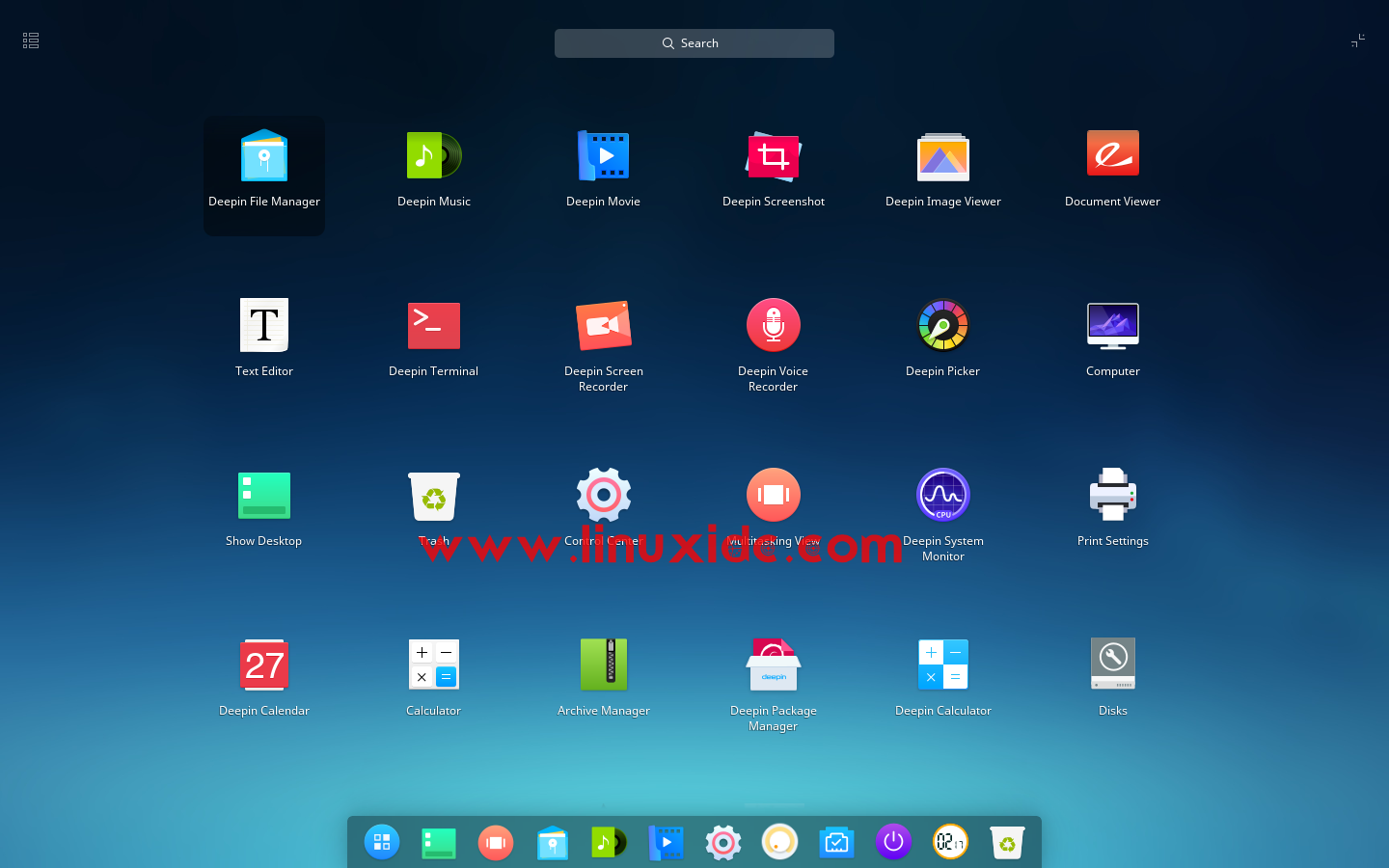The width and height of the screenshot is (1389, 868).
Task: Launch Deepin Music from the dock
Action: pos(610,842)
